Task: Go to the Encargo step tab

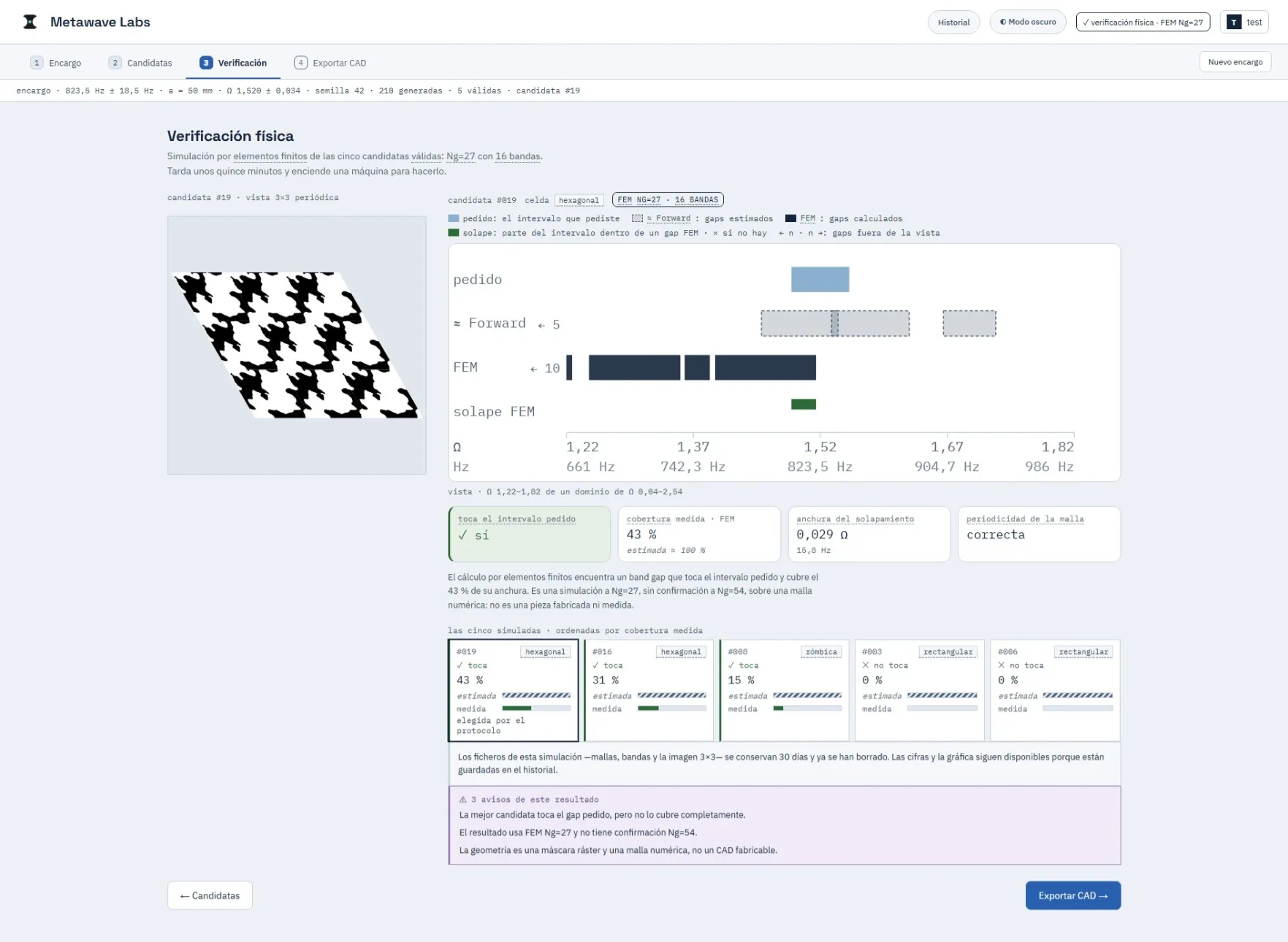Action: [56, 63]
